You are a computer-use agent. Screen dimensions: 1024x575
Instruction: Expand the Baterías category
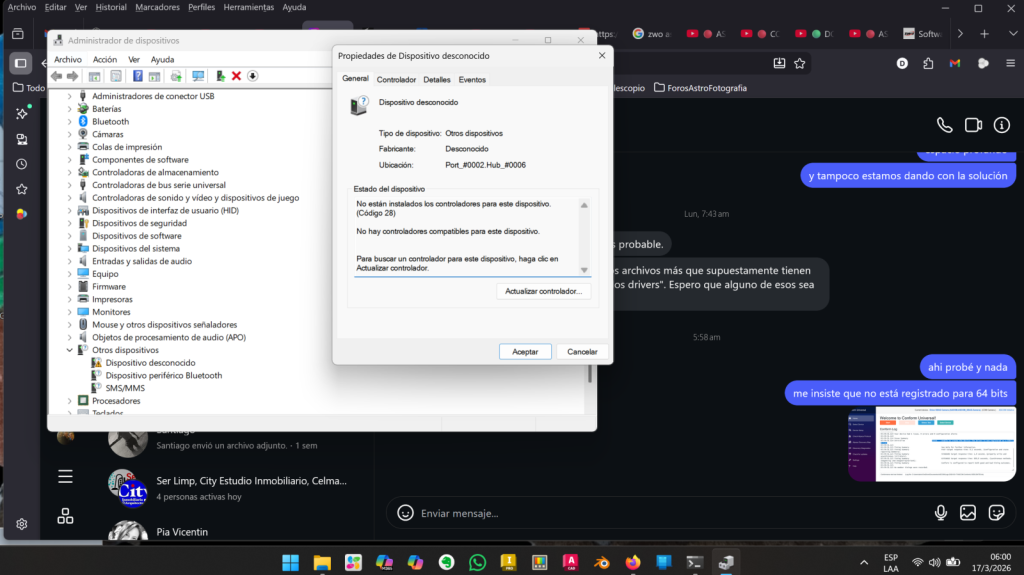(x=69, y=109)
